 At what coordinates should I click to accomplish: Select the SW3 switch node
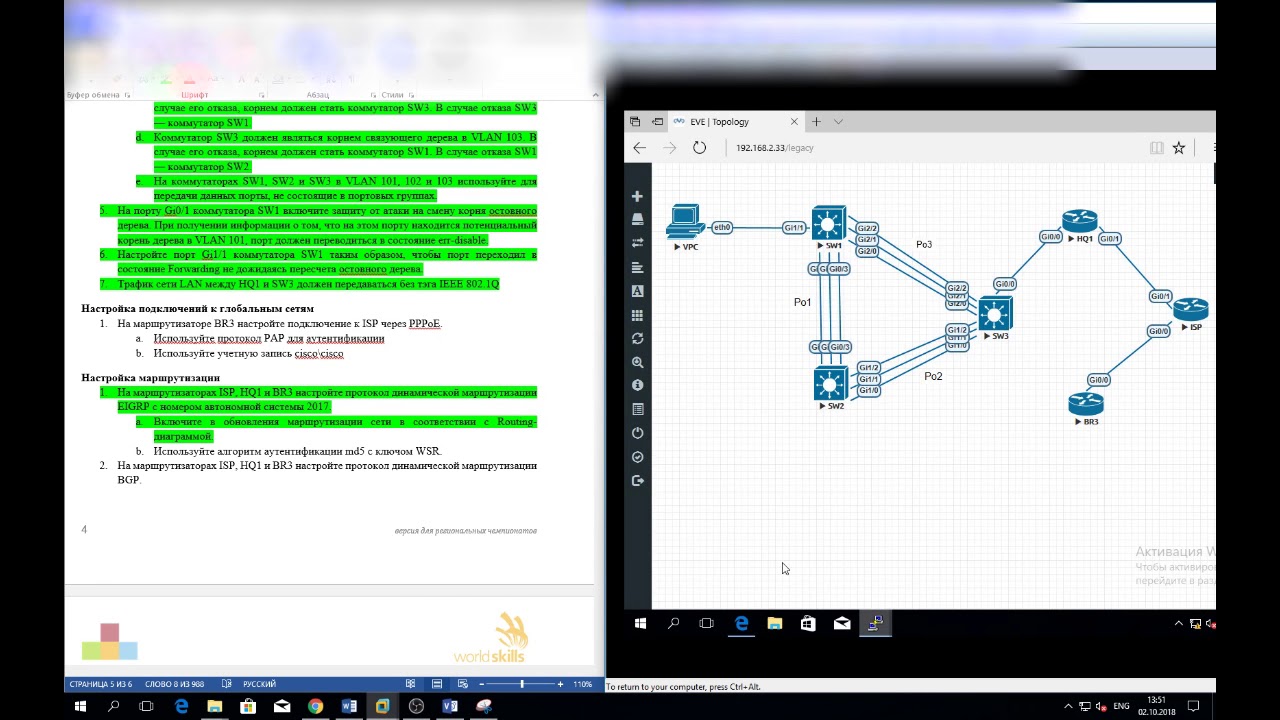coord(995,314)
